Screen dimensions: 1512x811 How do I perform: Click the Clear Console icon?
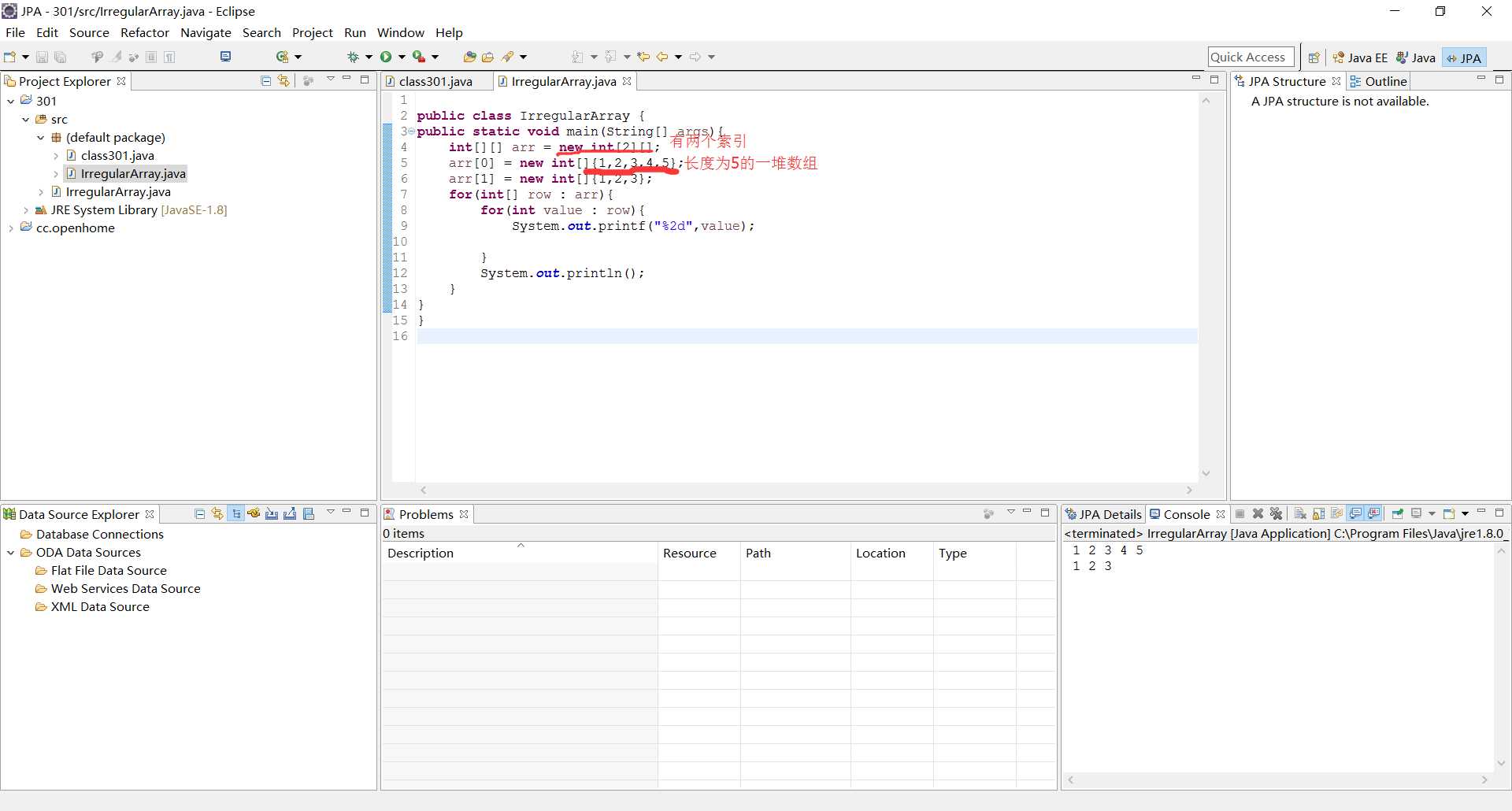click(1300, 513)
